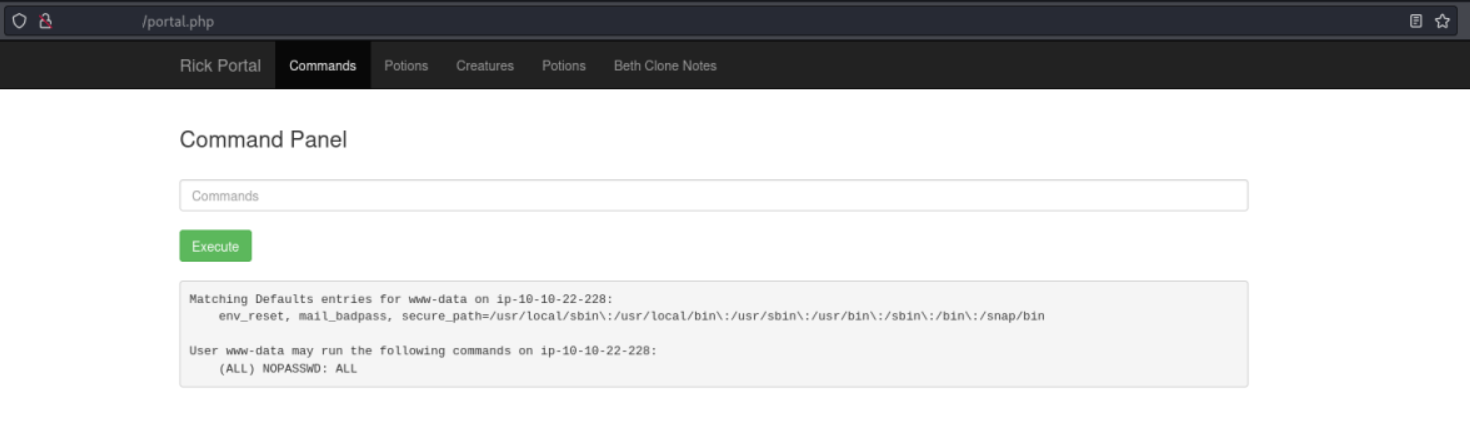
Task: Focus the Commands text input field
Action: point(713,196)
